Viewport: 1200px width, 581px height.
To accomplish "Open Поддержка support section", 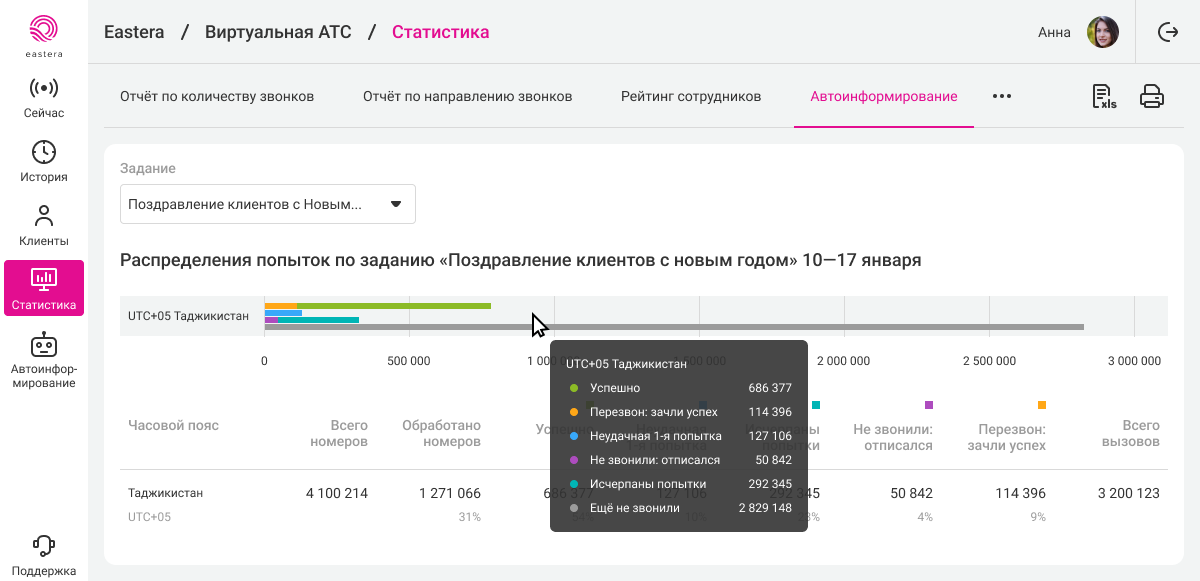I will [x=43, y=556].
